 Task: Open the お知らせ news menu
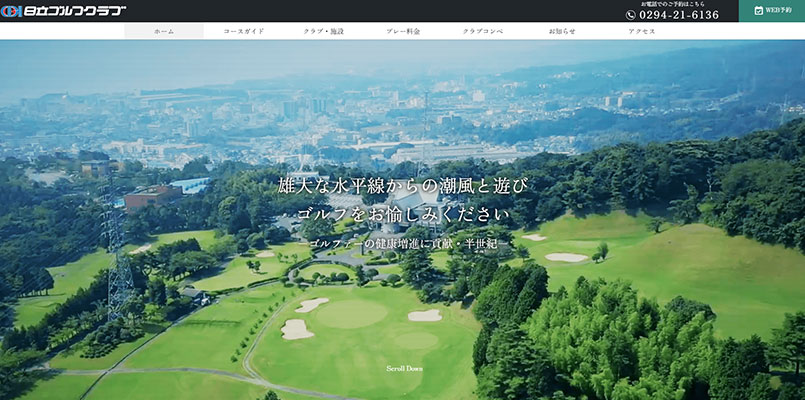tap(562, 31)
